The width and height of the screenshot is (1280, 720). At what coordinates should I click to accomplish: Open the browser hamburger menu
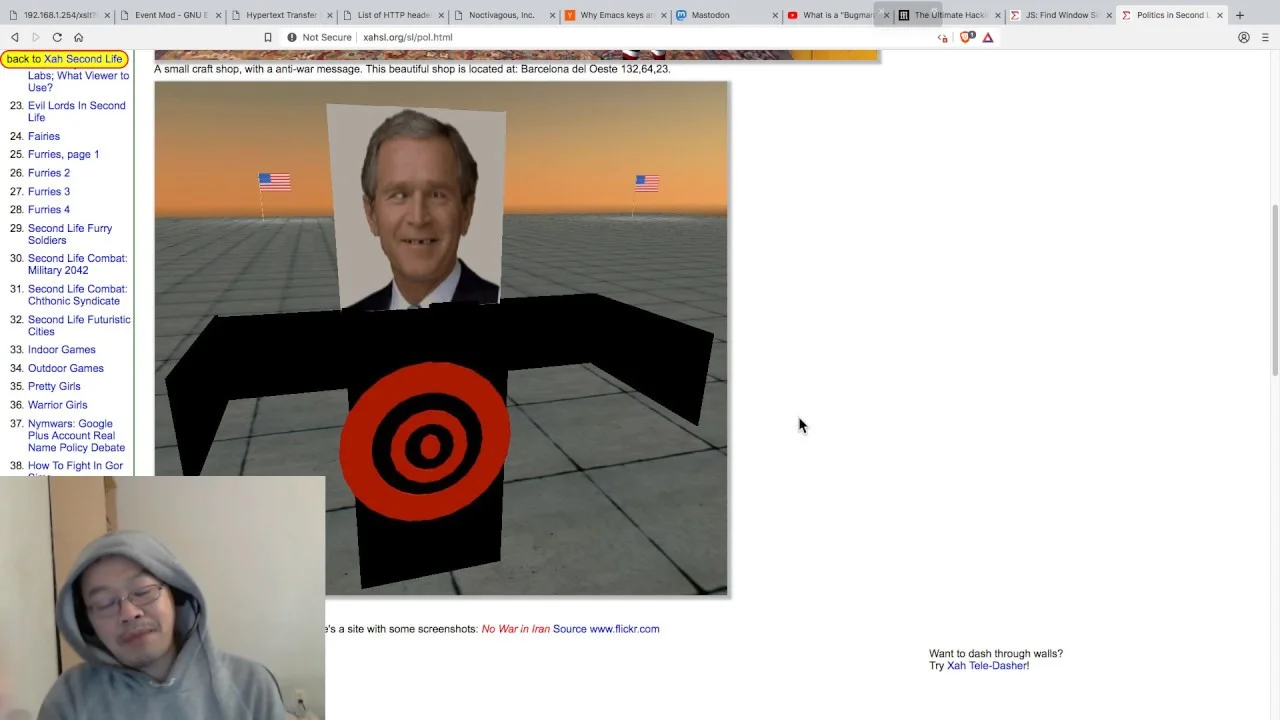click(x=1265, y=37)
